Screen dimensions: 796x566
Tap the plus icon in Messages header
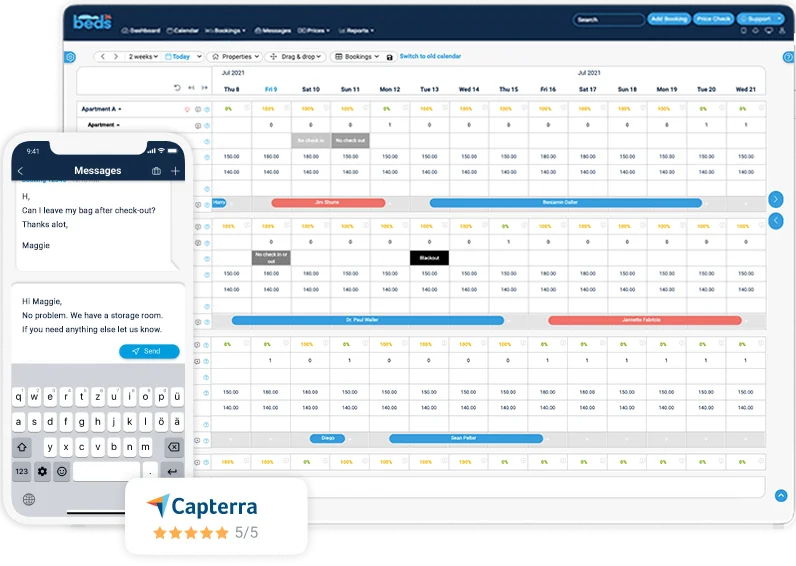[x=175, y=171]
